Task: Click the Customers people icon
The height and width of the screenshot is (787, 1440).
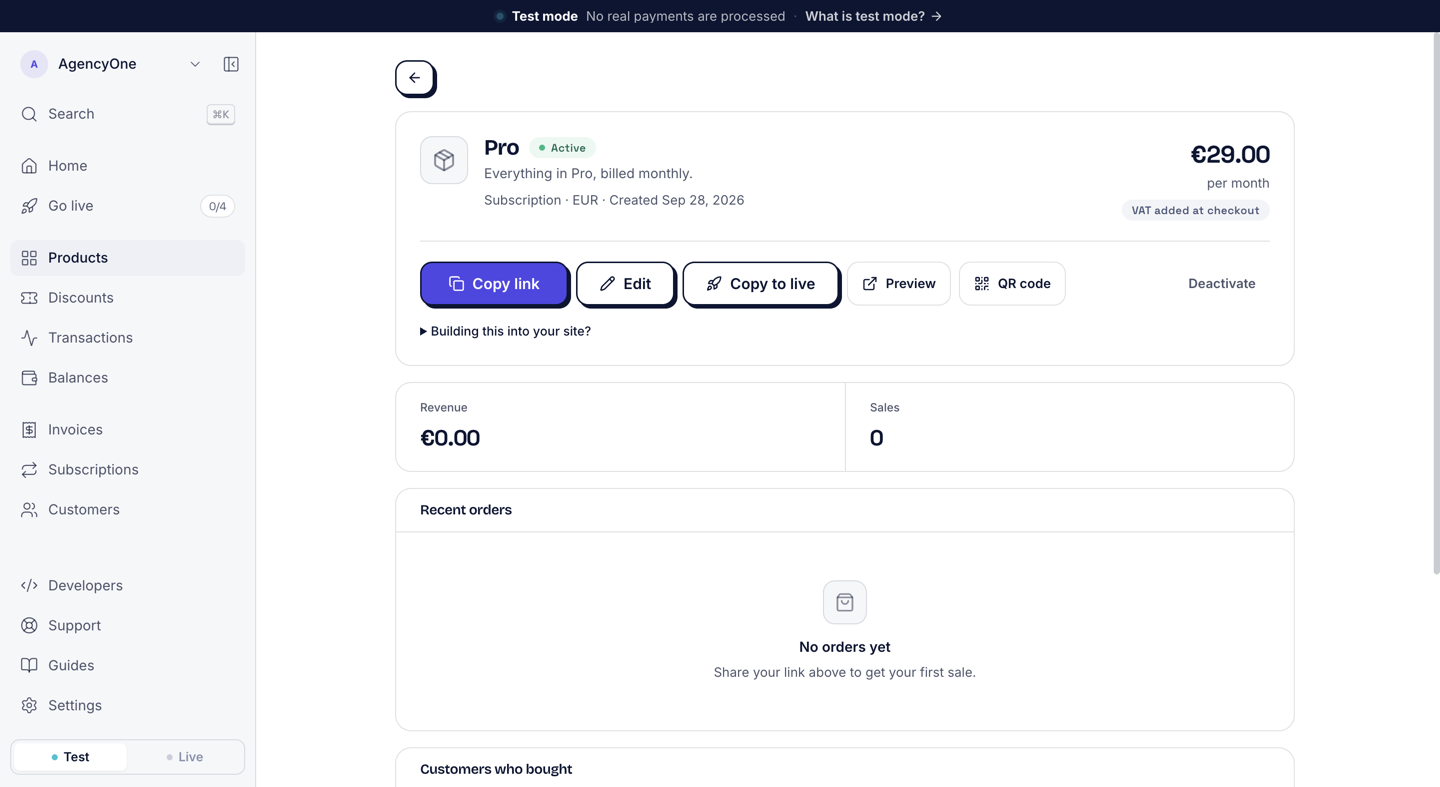Action: 29,510
